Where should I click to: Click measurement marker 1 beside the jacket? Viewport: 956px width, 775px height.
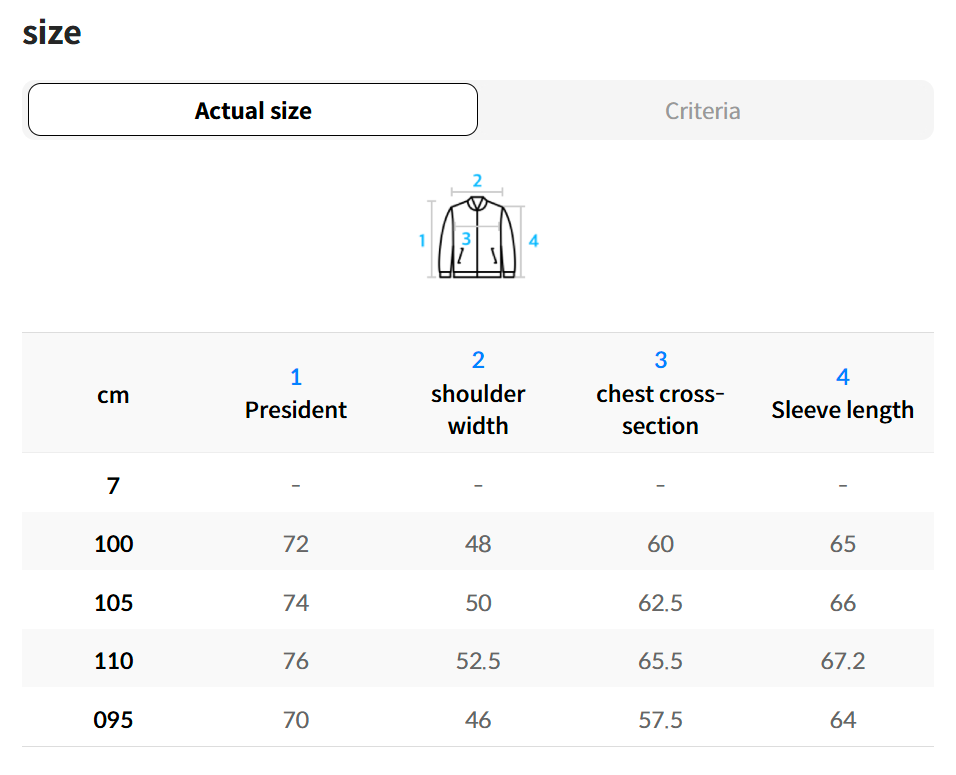pos(422,240)
